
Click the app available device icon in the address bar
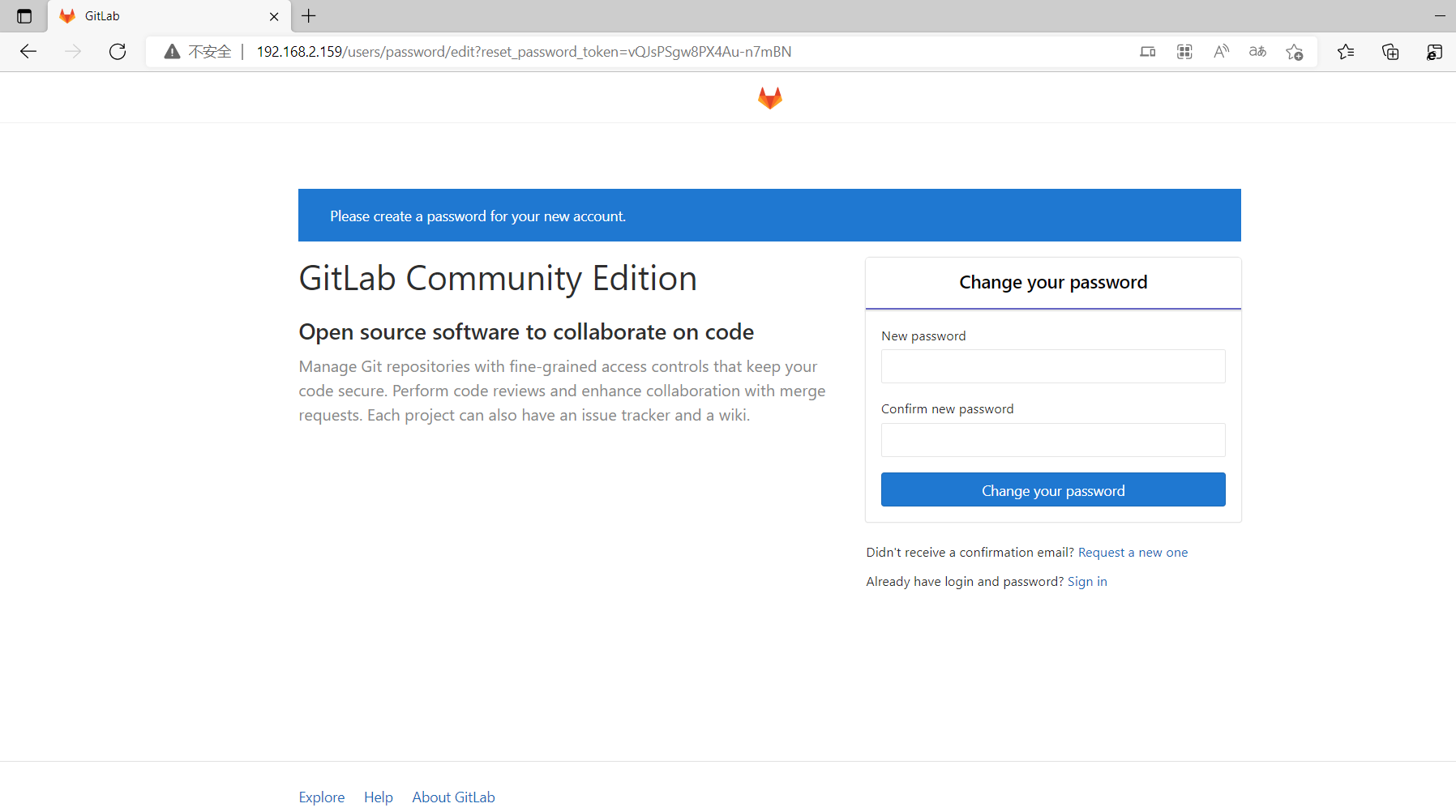(1147, 52)
